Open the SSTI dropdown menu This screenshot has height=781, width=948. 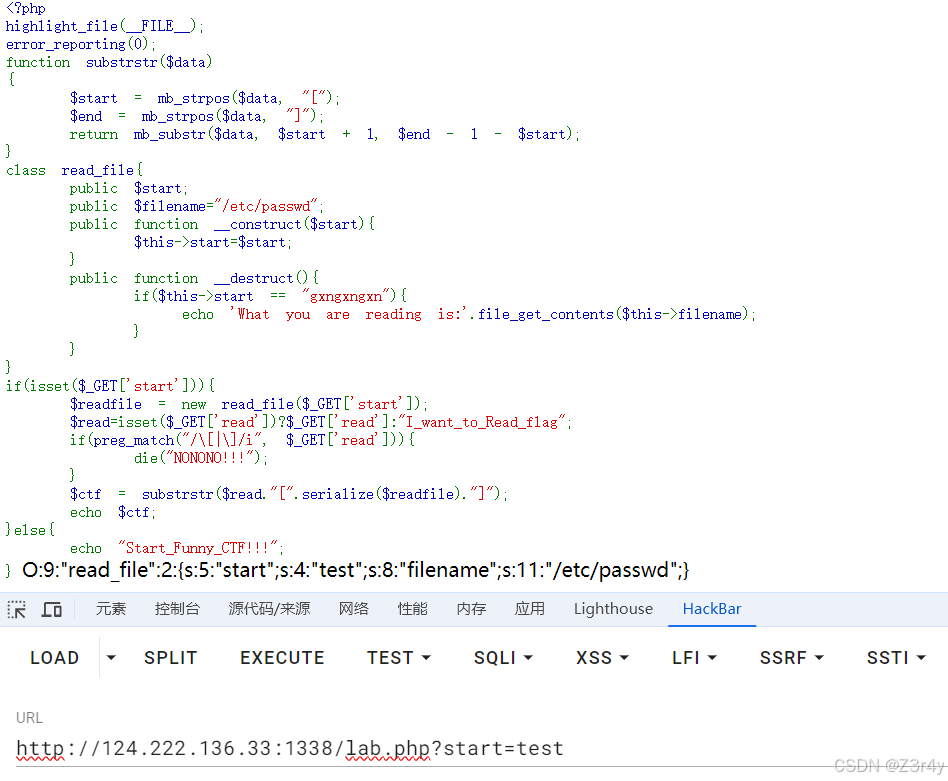click(x=896, y=658)
